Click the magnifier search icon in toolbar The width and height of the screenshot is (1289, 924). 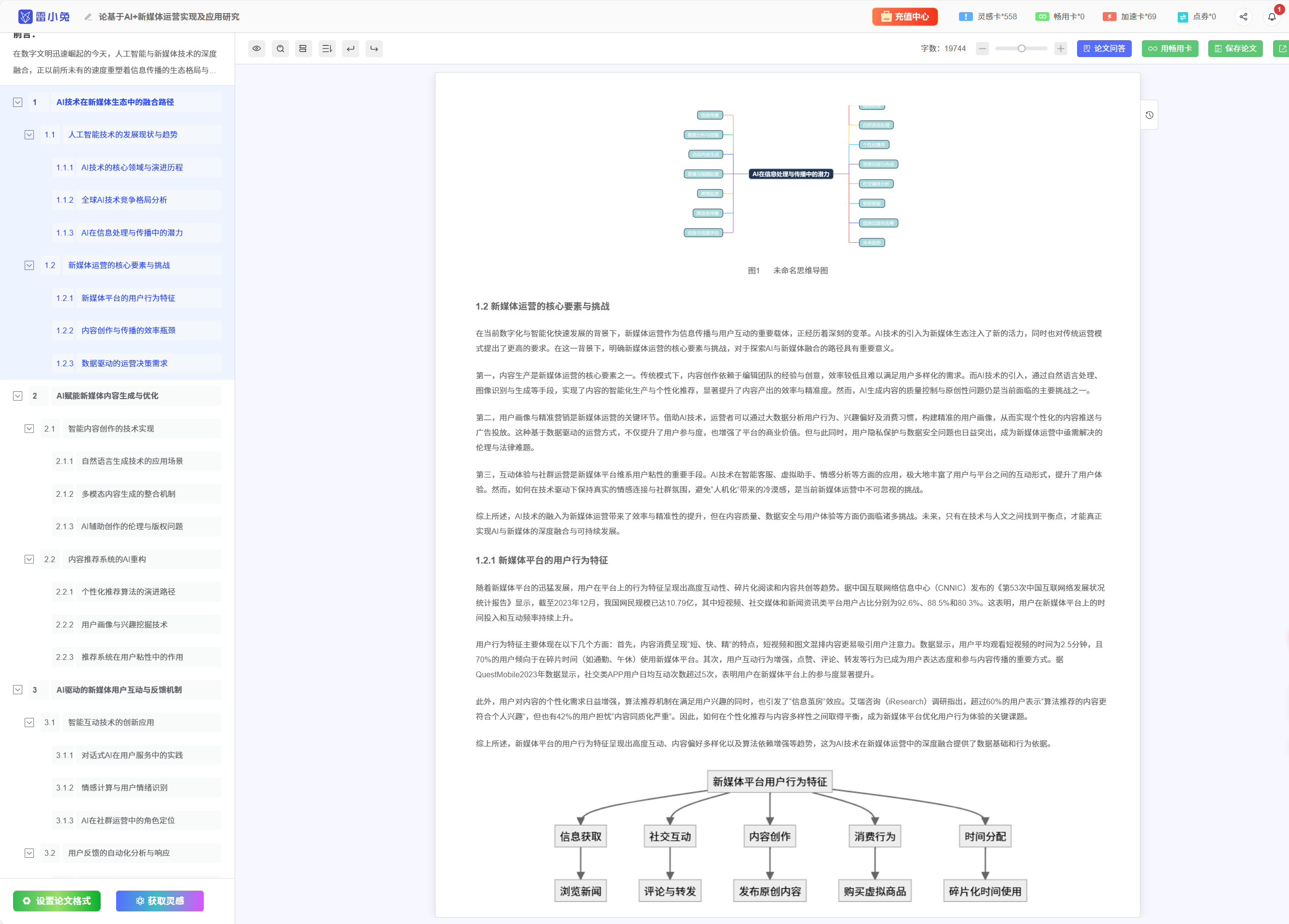click(280, 49)
